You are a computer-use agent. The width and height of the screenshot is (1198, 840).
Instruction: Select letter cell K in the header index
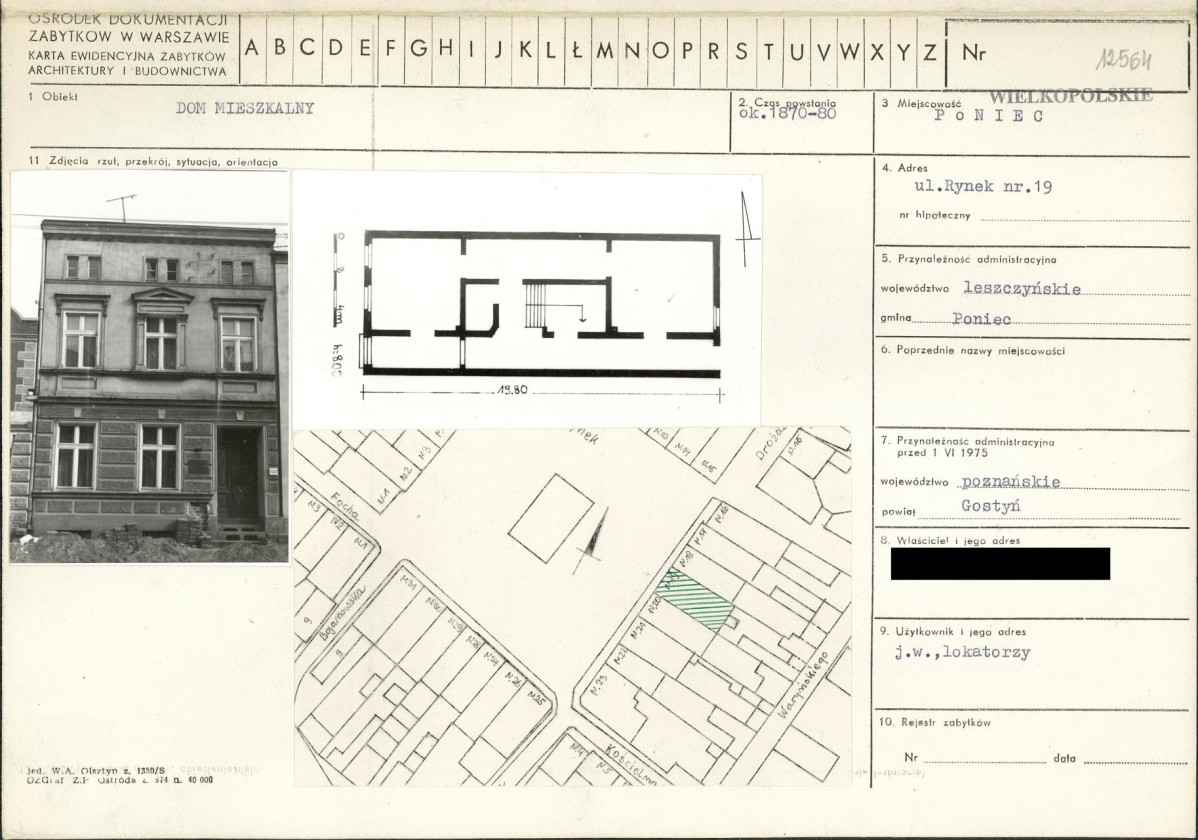526,50
